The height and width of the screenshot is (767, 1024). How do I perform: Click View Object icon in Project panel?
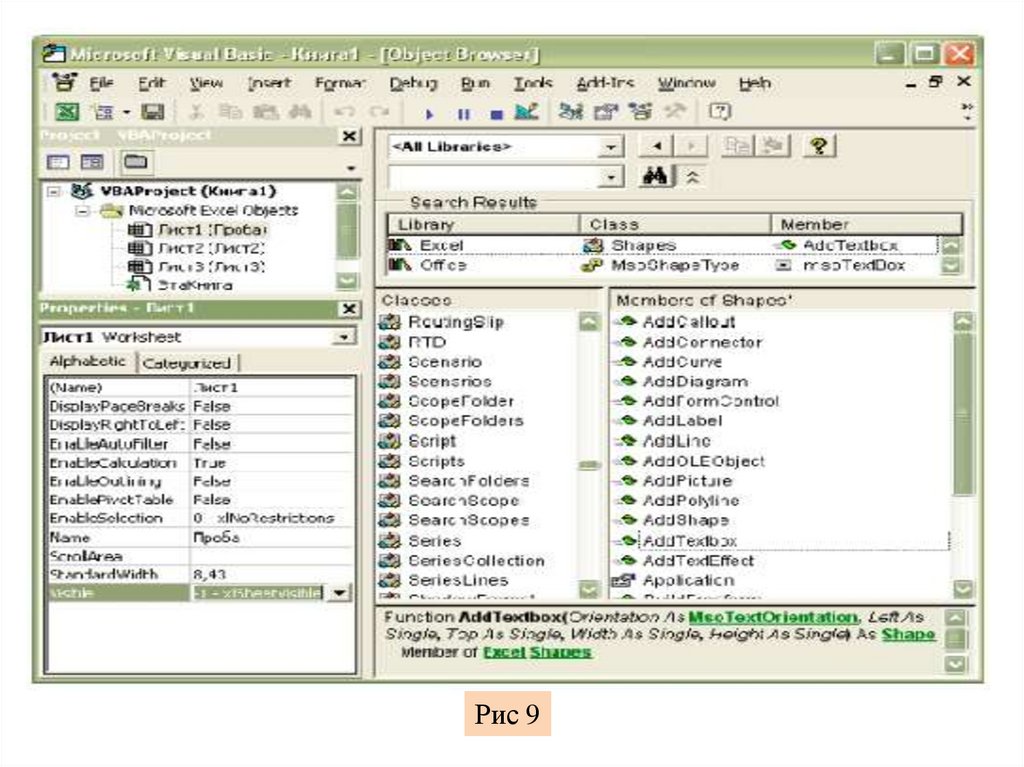click(92, 162)
